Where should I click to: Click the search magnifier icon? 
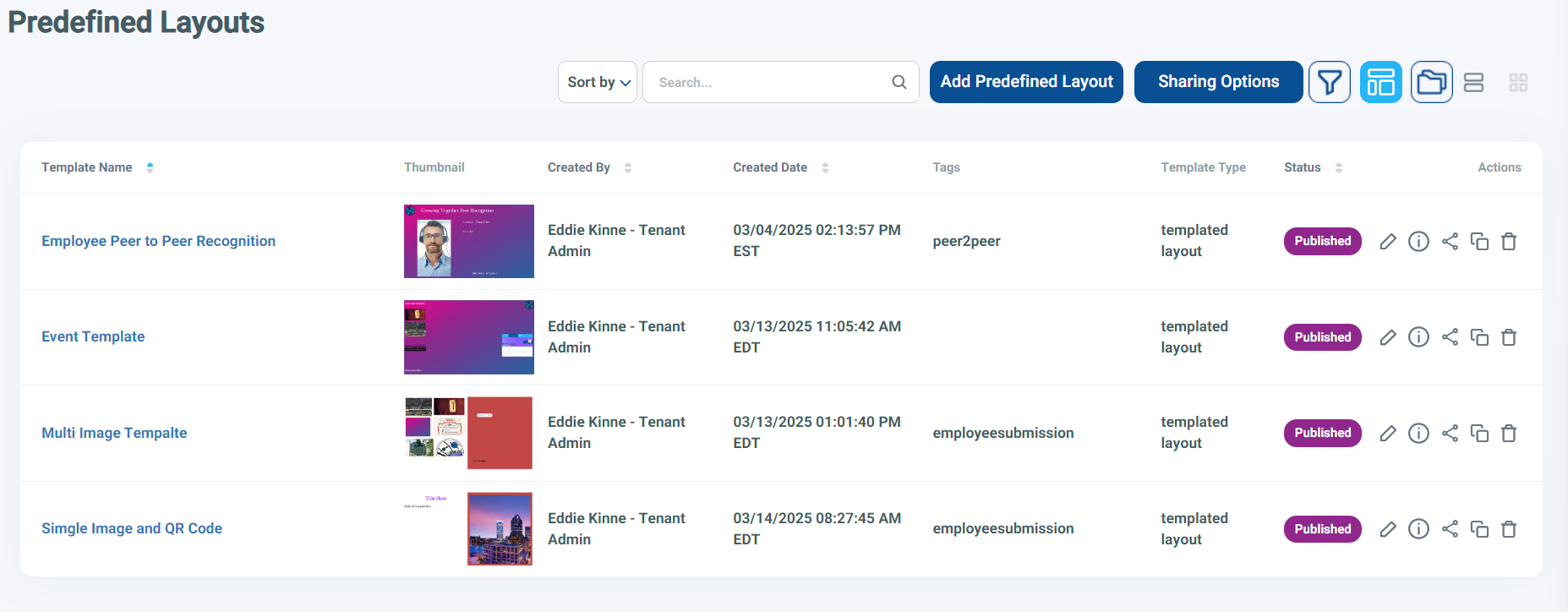click(x=899, y=82)
